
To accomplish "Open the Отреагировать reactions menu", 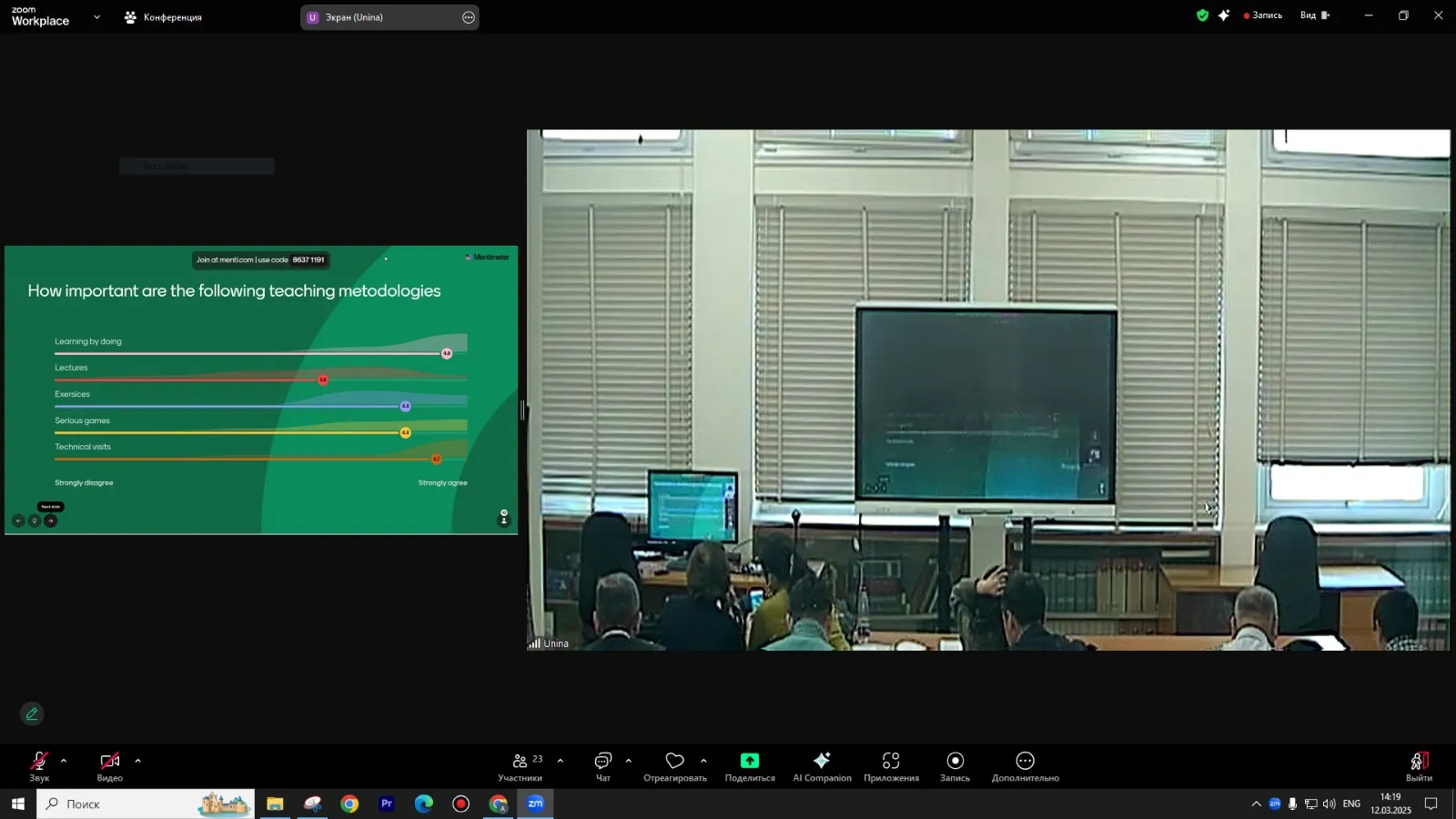I will coord(674,765).
